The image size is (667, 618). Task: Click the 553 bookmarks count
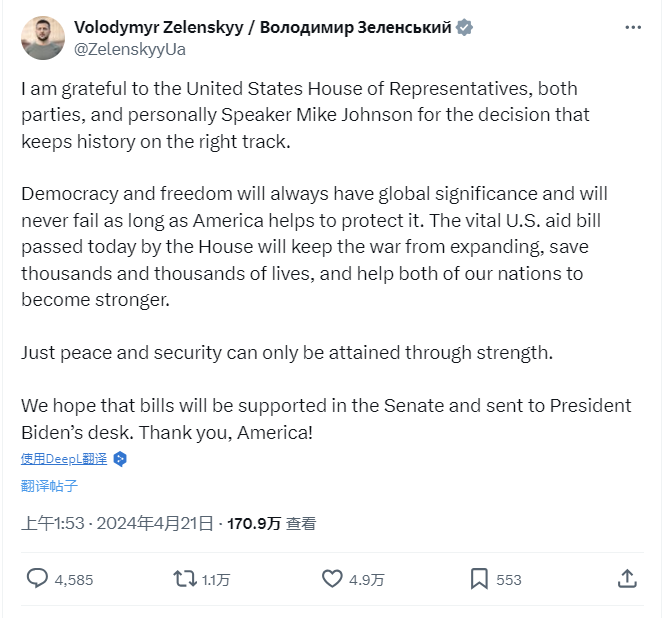509,579
